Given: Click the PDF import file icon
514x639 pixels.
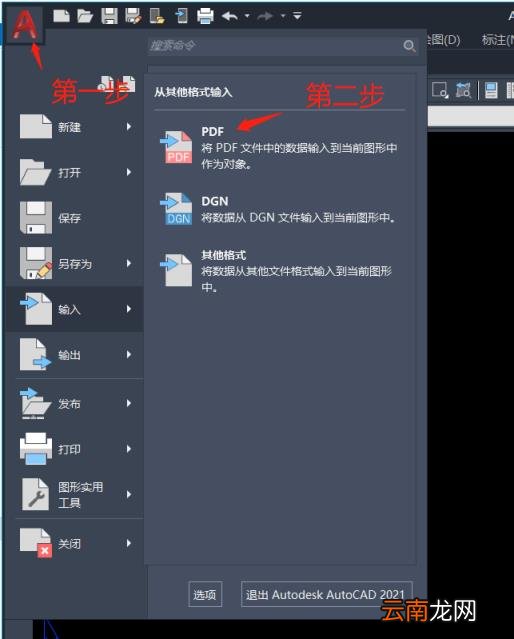Looking at the screenshot, I should [176, 147].
